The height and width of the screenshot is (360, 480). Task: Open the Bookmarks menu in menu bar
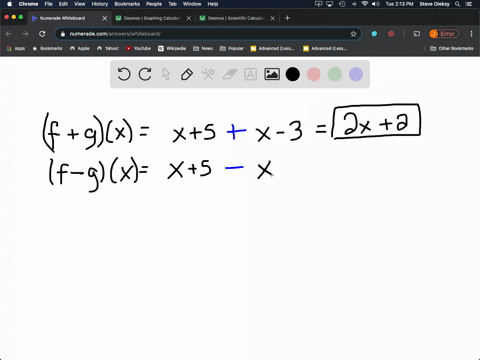(x=127, y=4)
